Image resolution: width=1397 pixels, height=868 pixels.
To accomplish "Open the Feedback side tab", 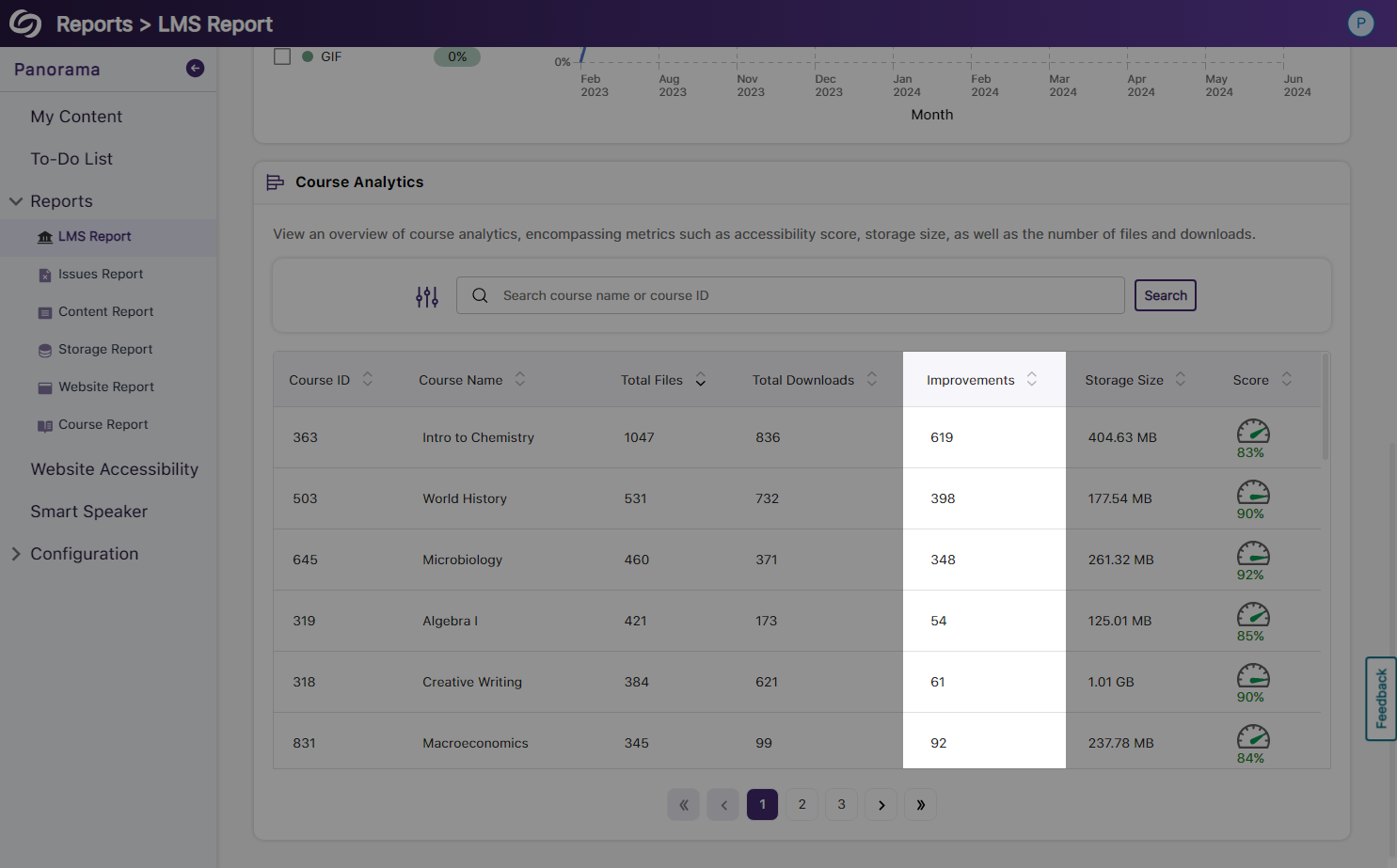I will (x=1380, y=699).
